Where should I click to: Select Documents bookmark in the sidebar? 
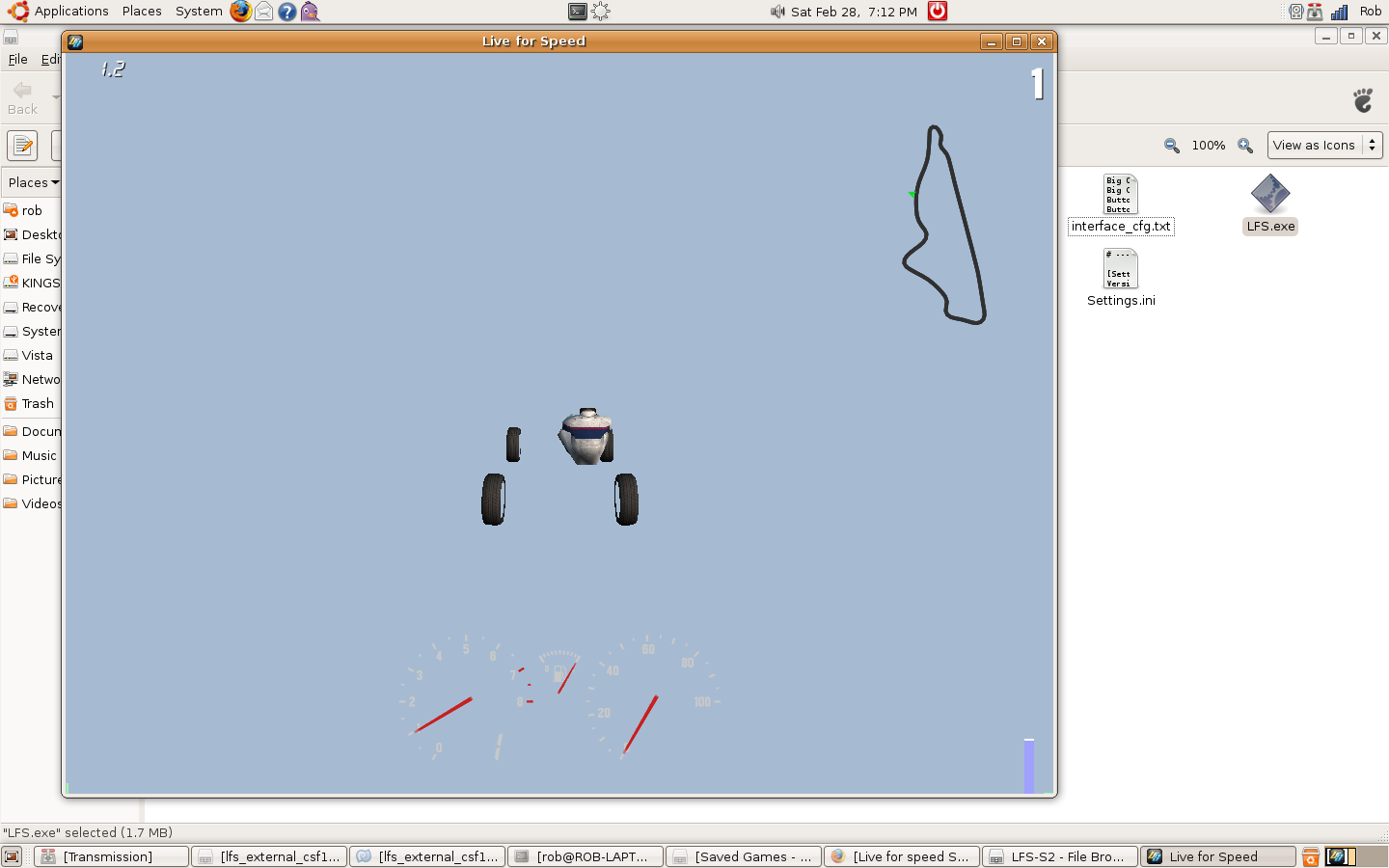[x=32, y=431]
